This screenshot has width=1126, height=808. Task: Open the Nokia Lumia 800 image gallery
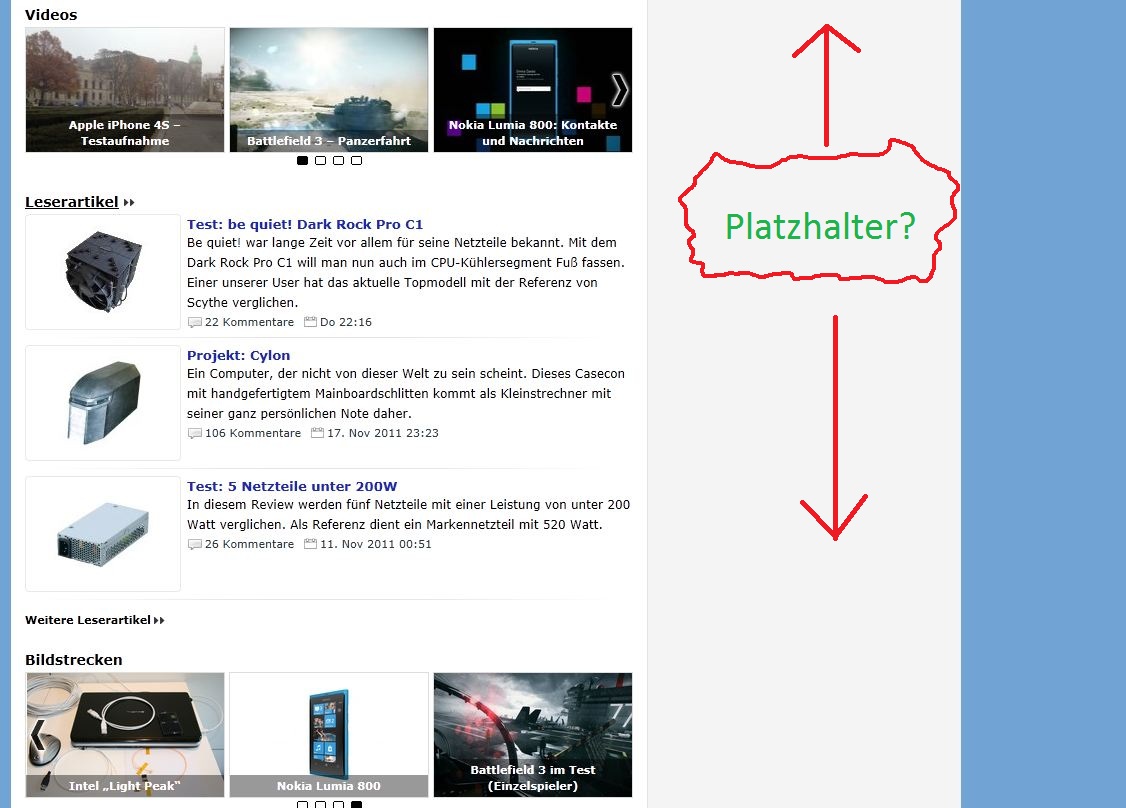point(329,735)
